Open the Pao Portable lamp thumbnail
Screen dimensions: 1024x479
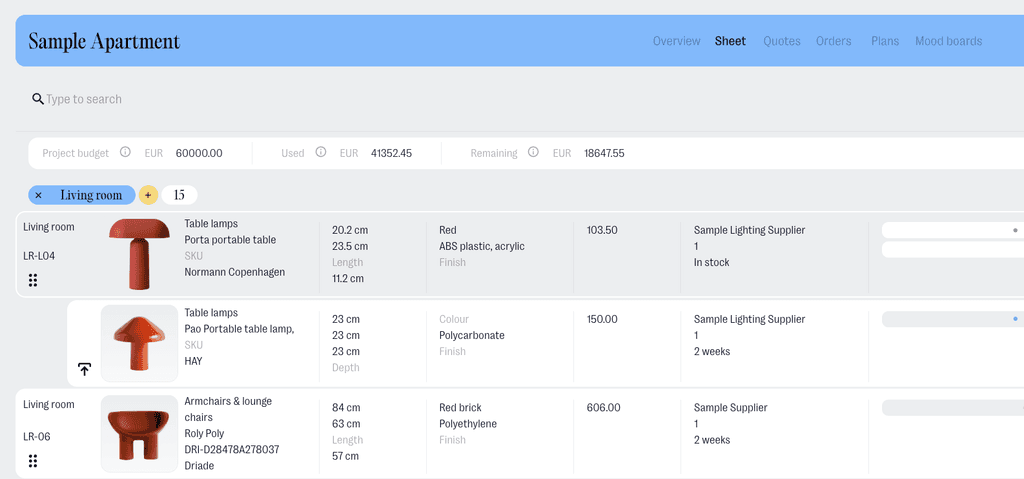point(139,343)
